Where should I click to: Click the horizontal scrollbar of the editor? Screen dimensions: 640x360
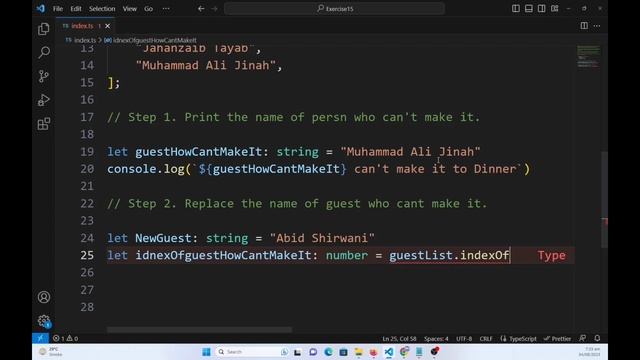tap(199, 329)
